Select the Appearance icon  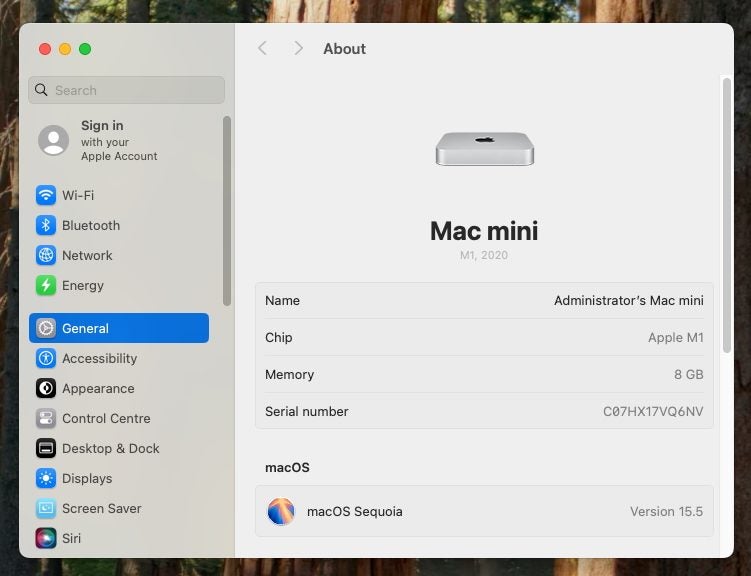click(46, 388)
